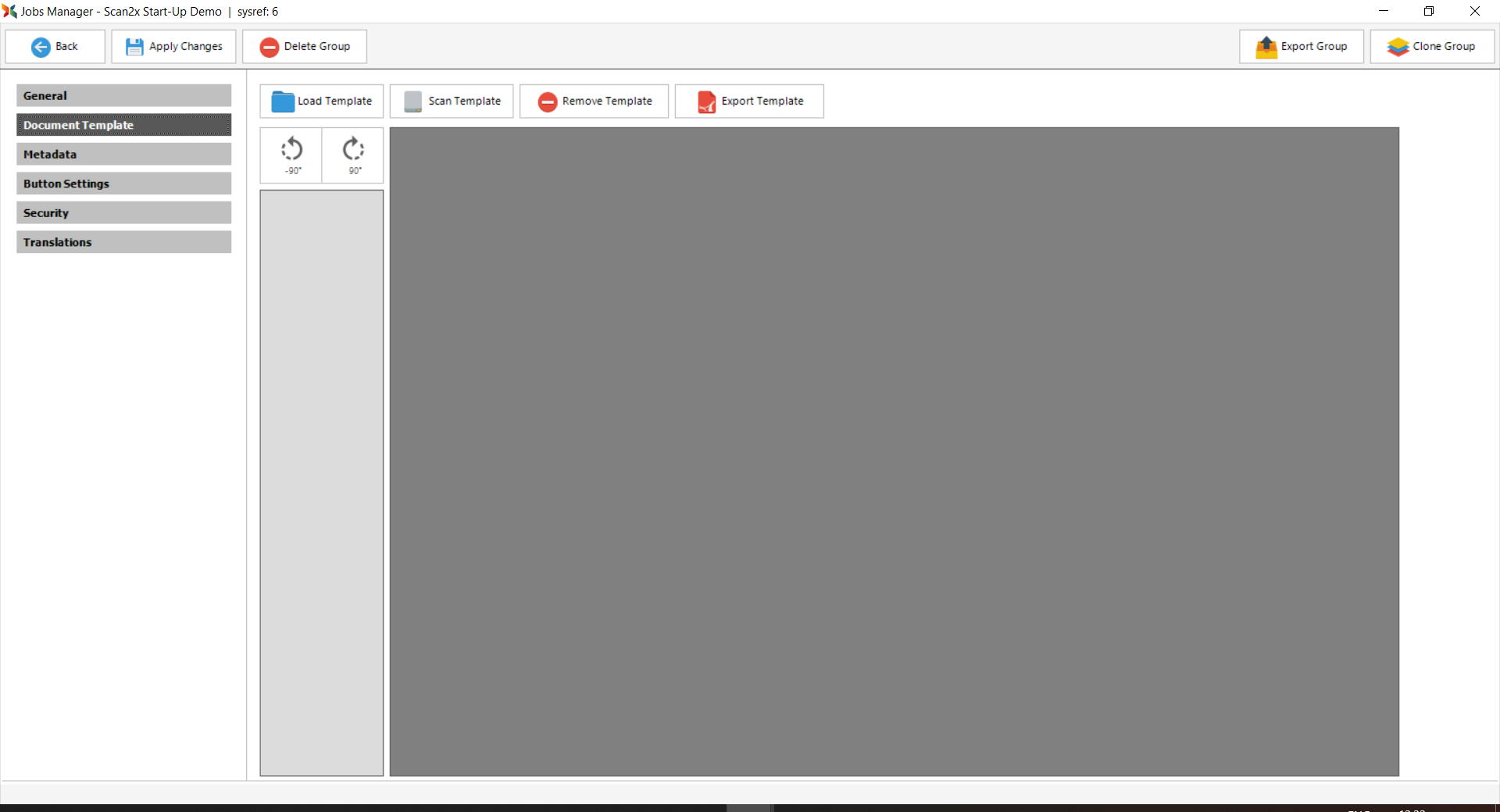Rotate template counterclockwise by 90 degrees
Image resolution: width=1500 pixels, height=812 pixels.
click(291, 155)
